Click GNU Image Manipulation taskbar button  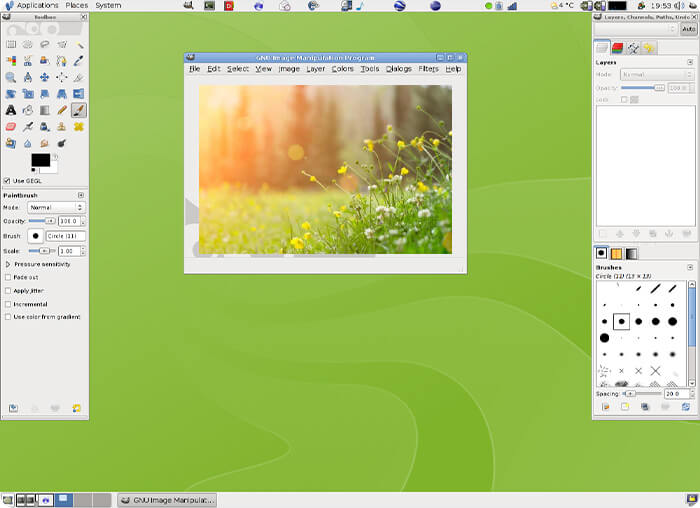tap(167, 500)
